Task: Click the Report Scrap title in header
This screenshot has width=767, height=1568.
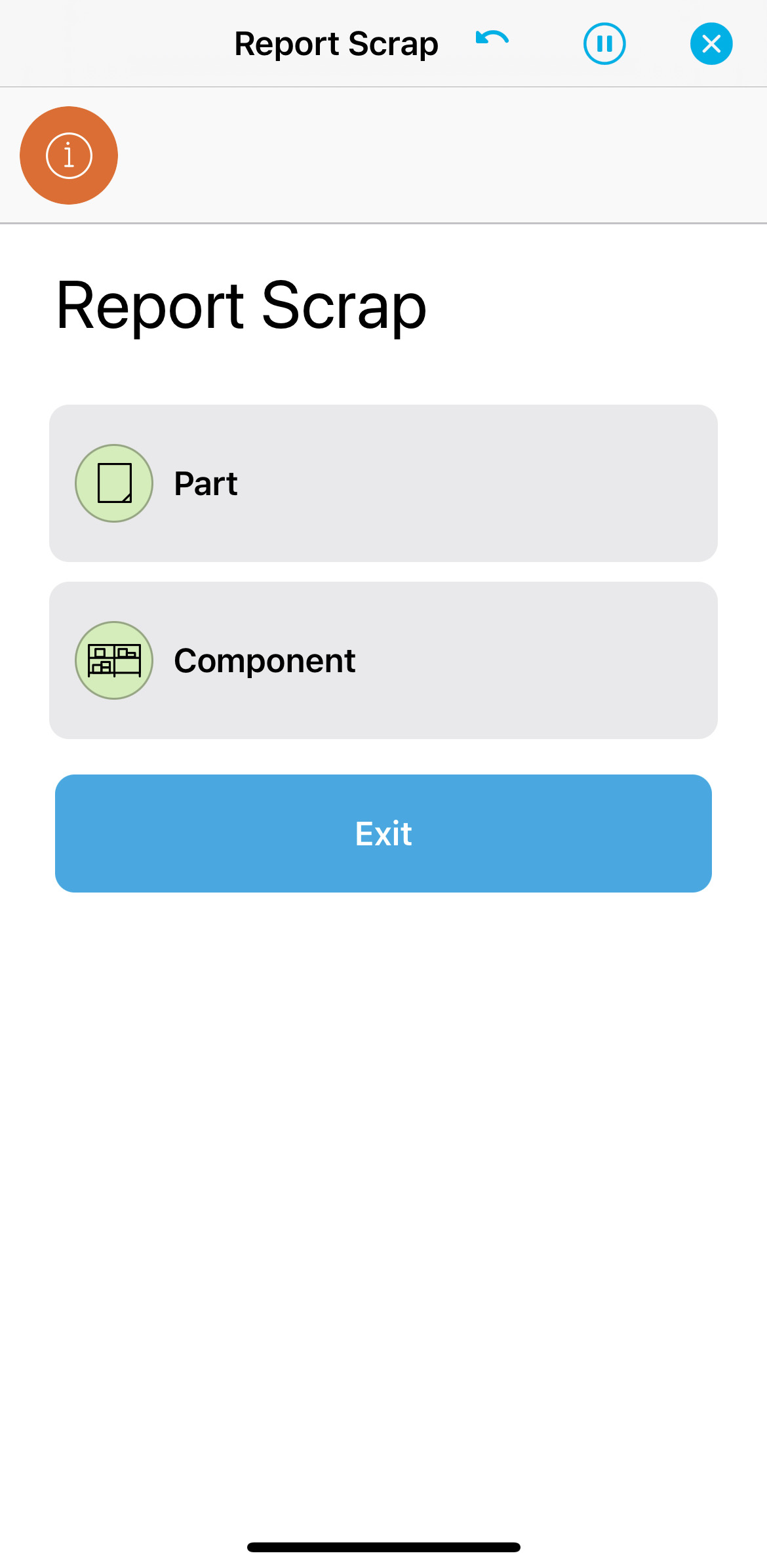Action: point(336,45)
